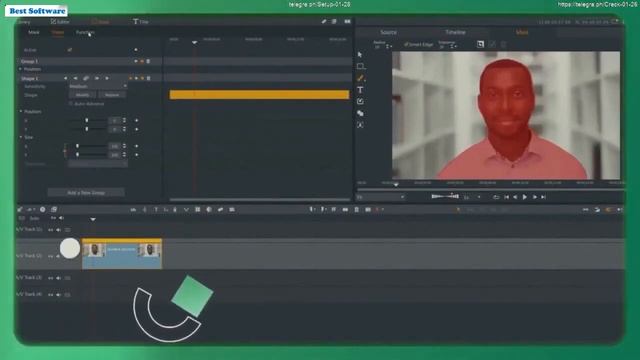Adjust the Position X value stepper
The width and height of the screenshot is (640, 360).
124,120
